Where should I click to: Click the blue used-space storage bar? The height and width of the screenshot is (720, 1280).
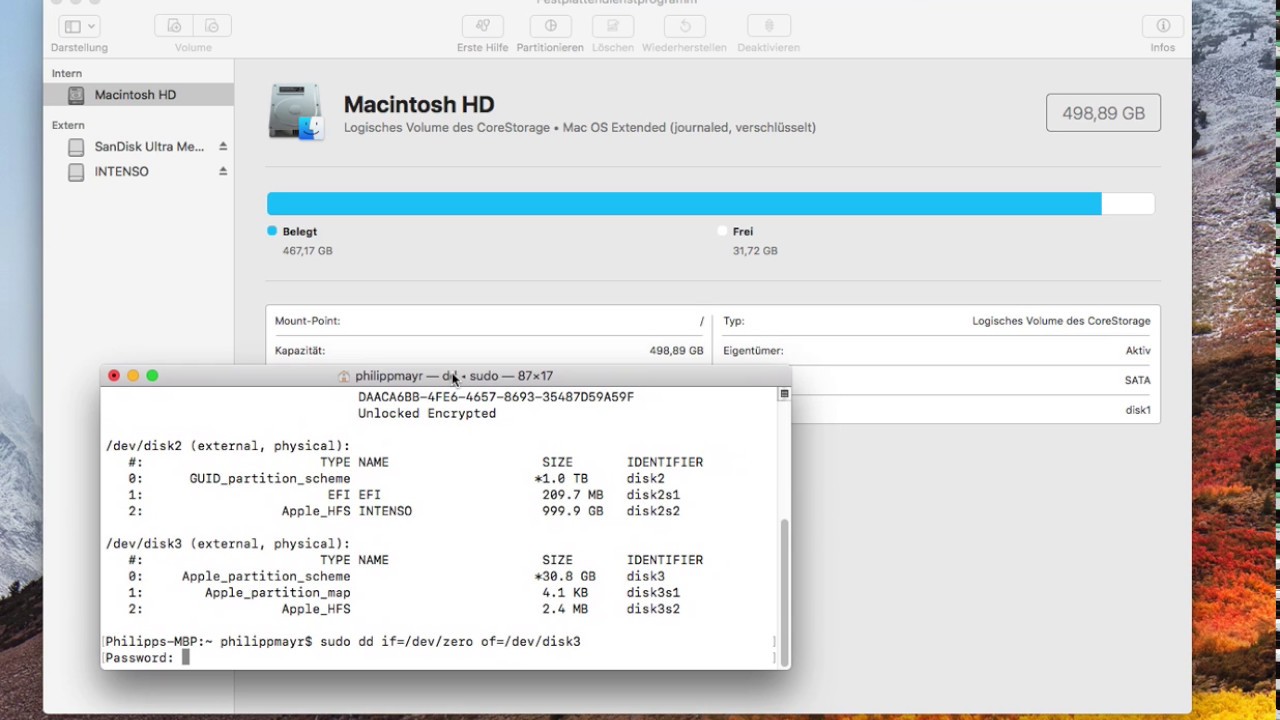[684, 204]
